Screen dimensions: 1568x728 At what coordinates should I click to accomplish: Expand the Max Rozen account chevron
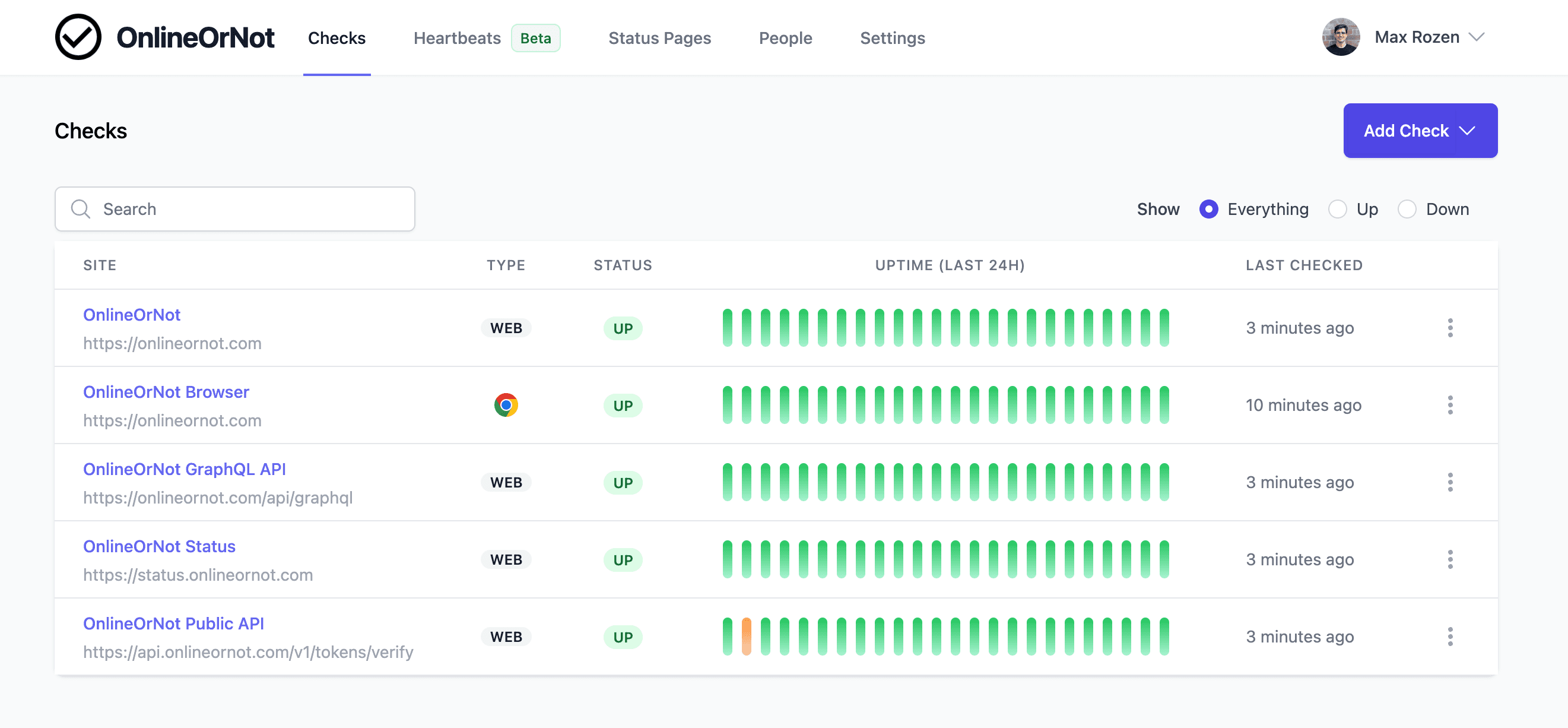[1476, 37]
